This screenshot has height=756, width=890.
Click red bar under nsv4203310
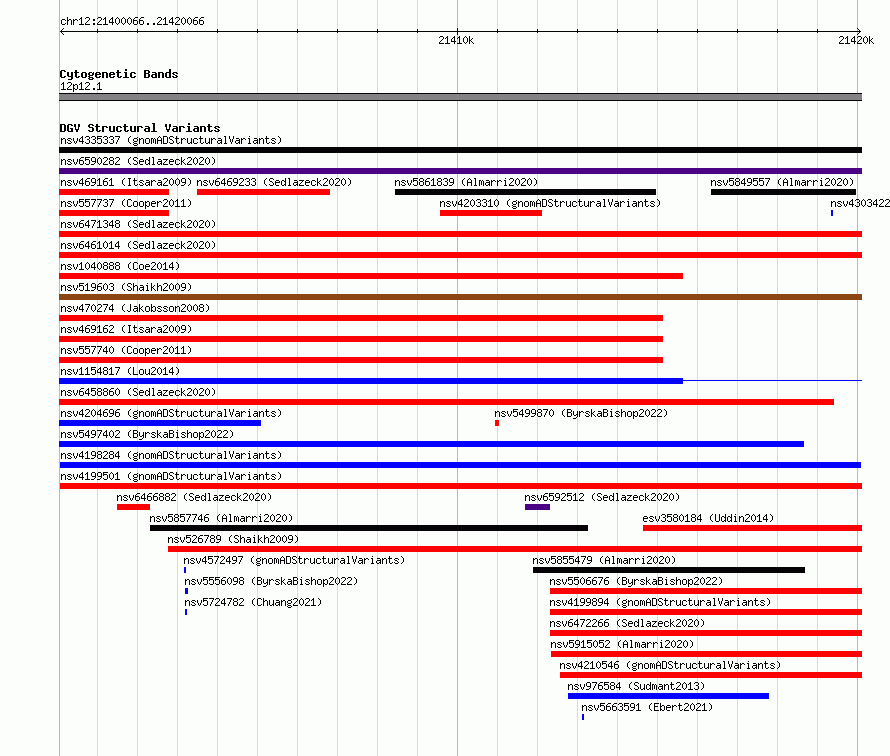coord(491,213)
